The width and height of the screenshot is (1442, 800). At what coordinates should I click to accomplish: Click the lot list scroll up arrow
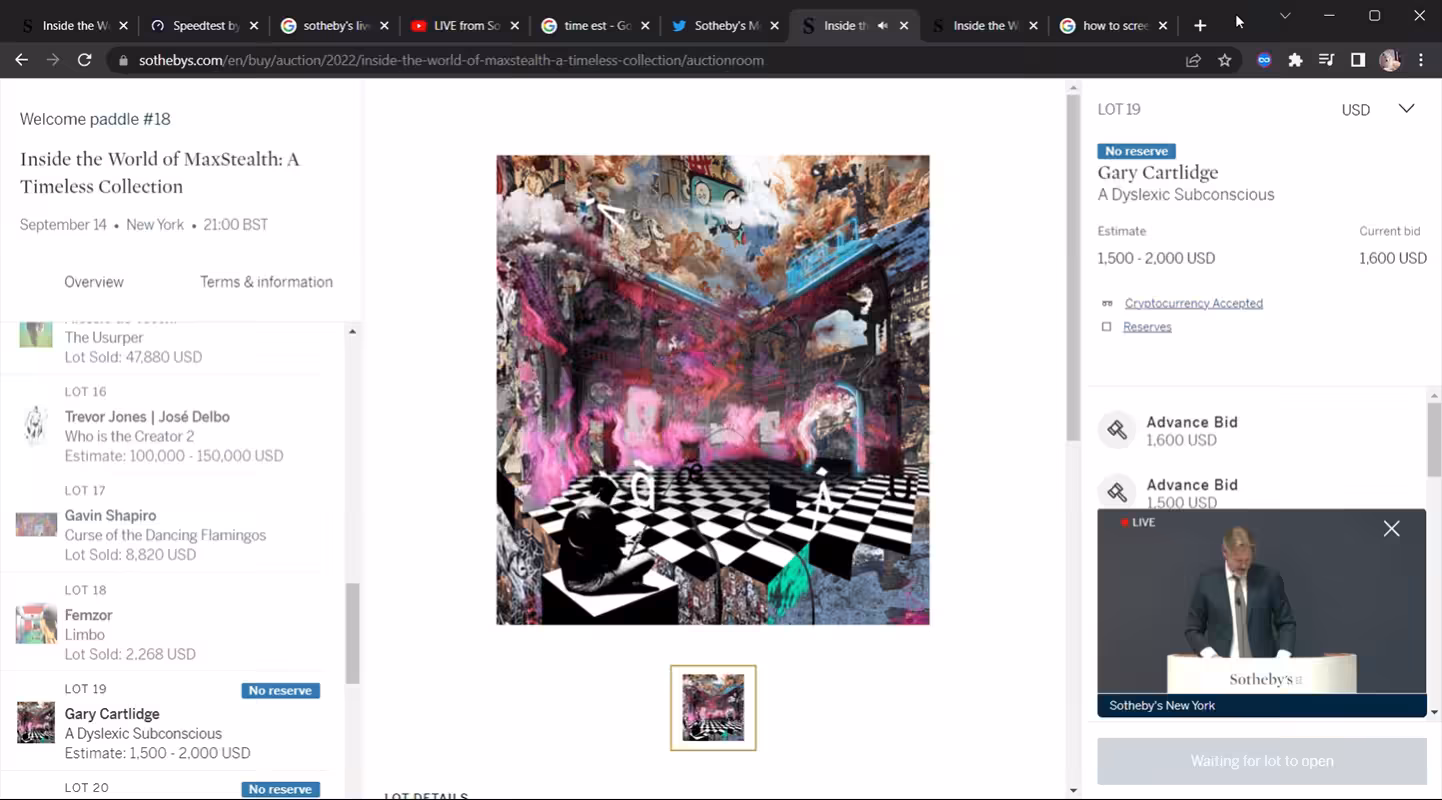pos(352,331)
